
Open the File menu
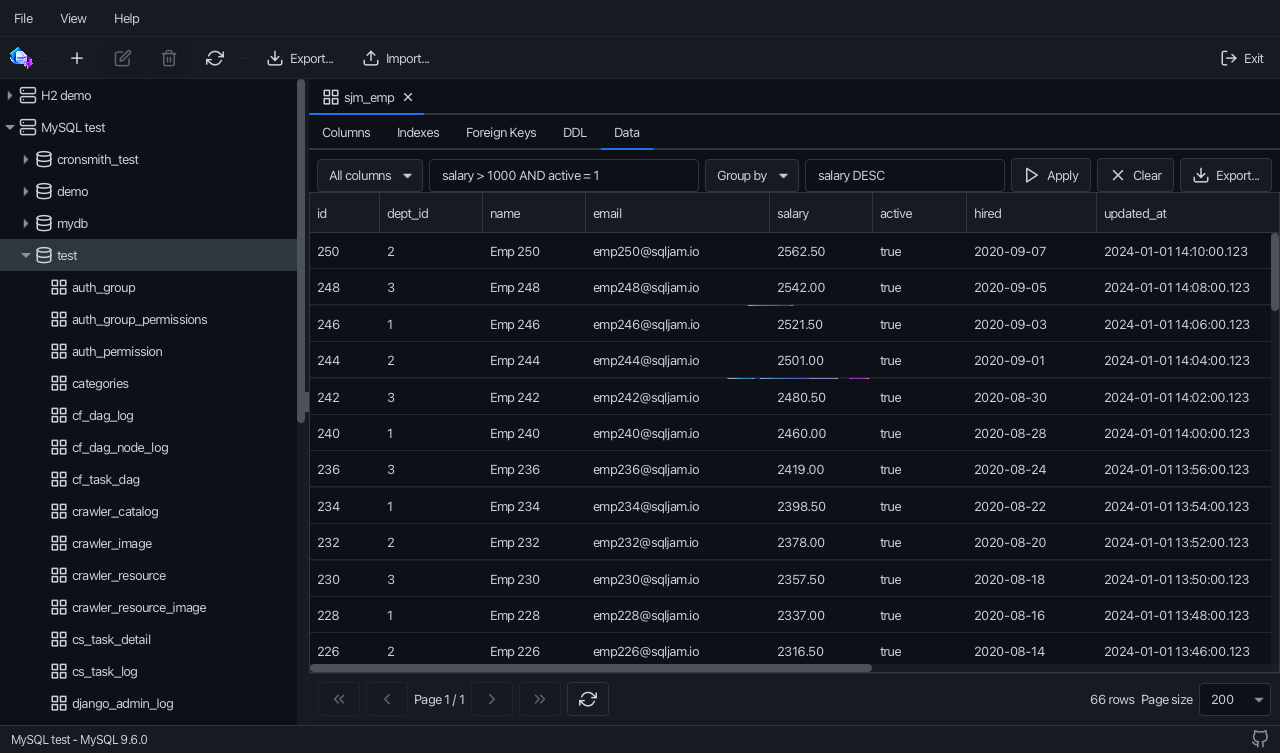tap(23, 18)
